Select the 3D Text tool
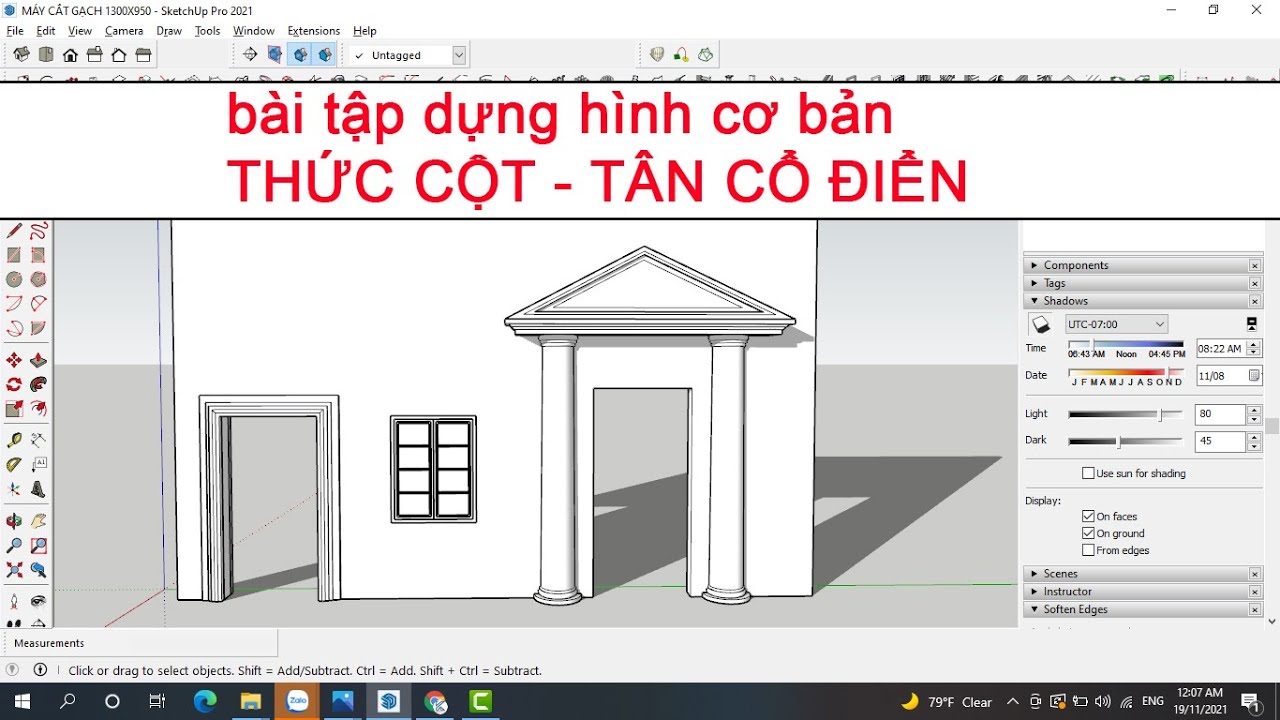 click(38, 489)
